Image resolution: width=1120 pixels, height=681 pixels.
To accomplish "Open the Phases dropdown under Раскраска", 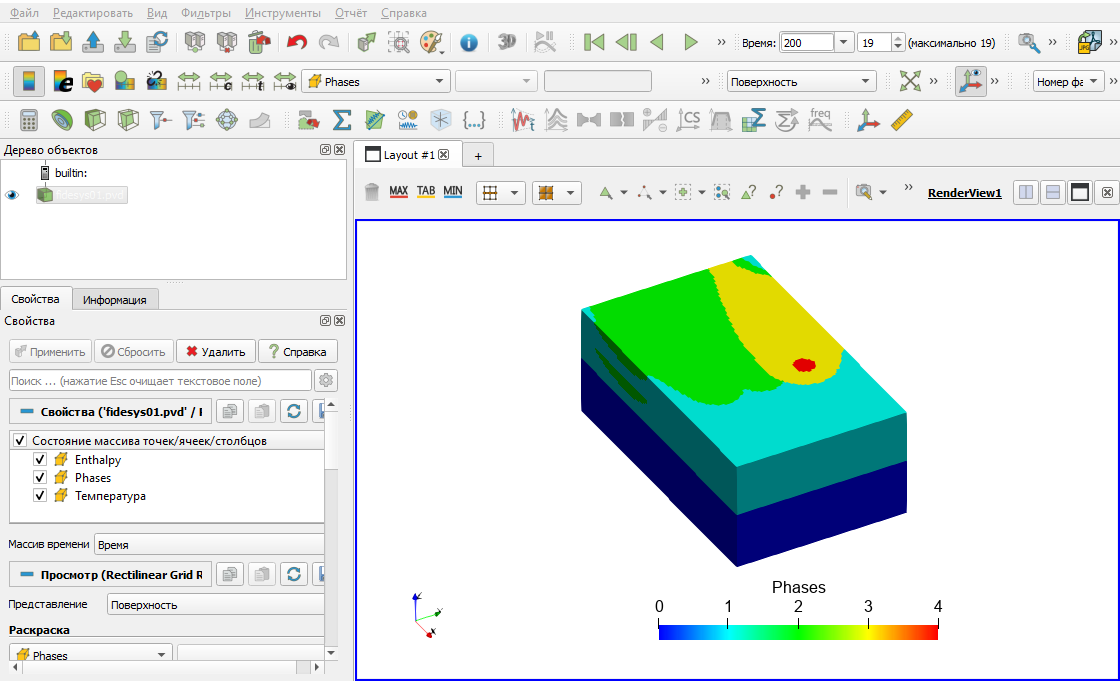I will 91,655.
